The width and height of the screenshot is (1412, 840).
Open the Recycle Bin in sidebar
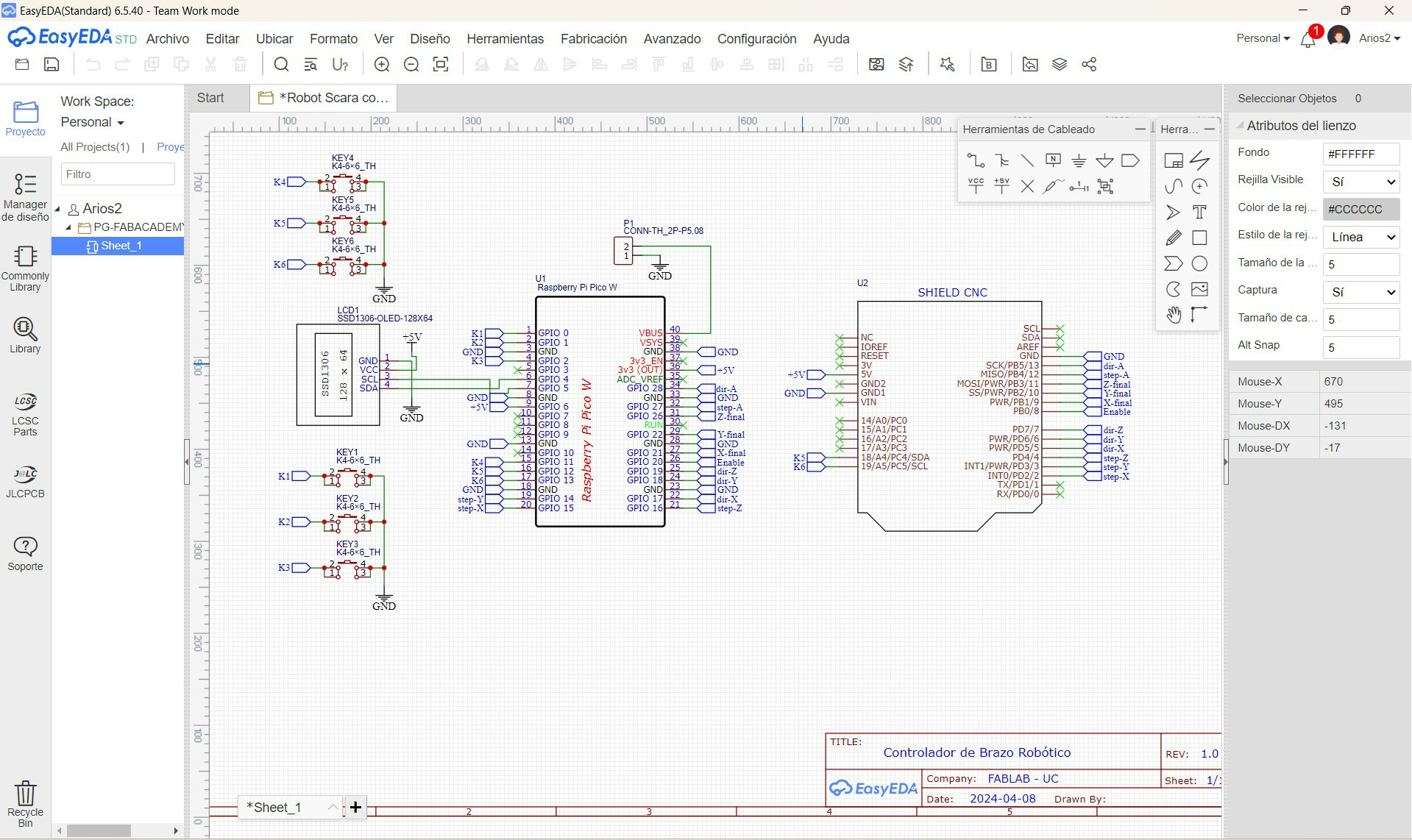(25, 804)
